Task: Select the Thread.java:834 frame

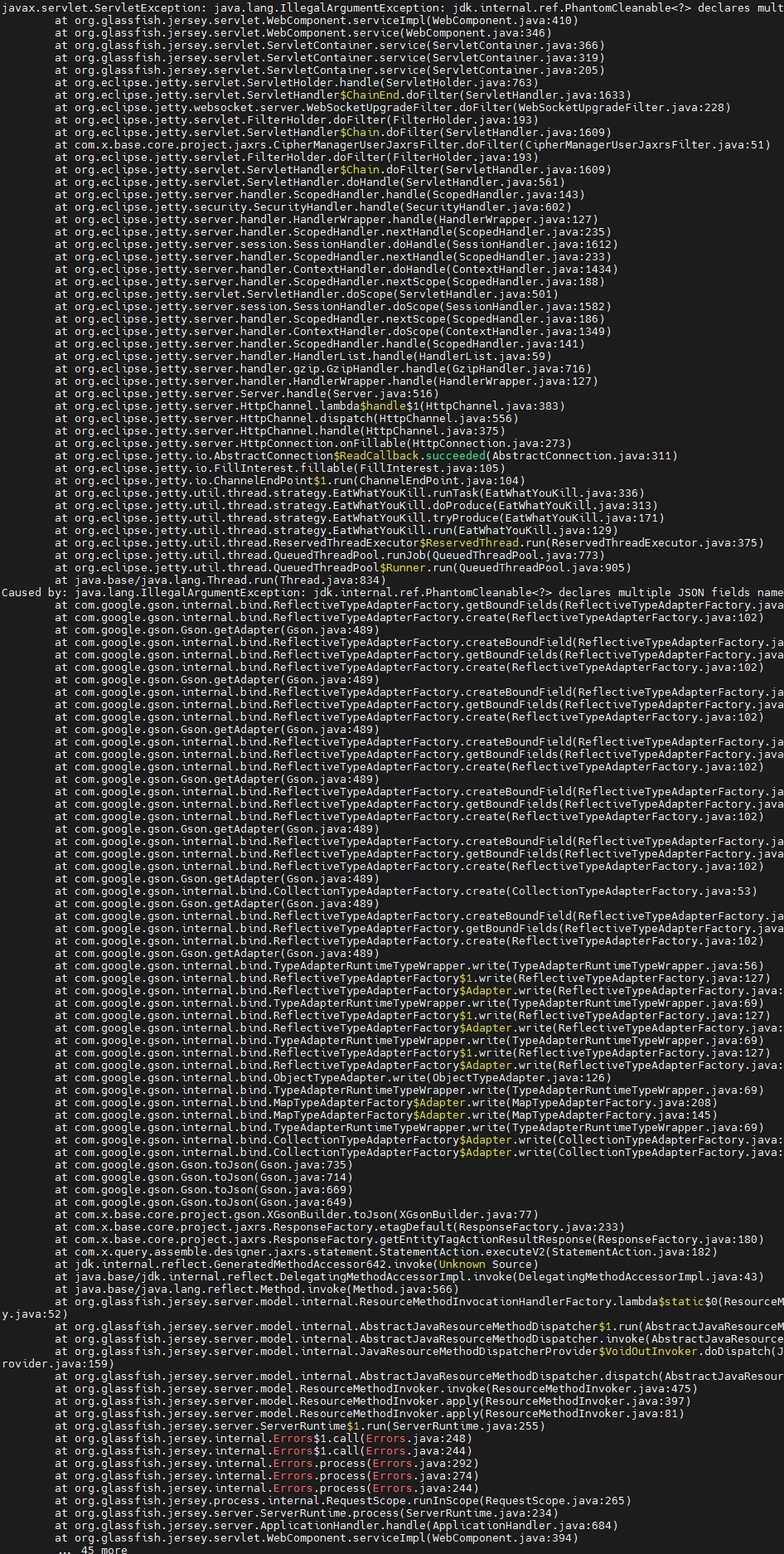Action: click(220, 580)
